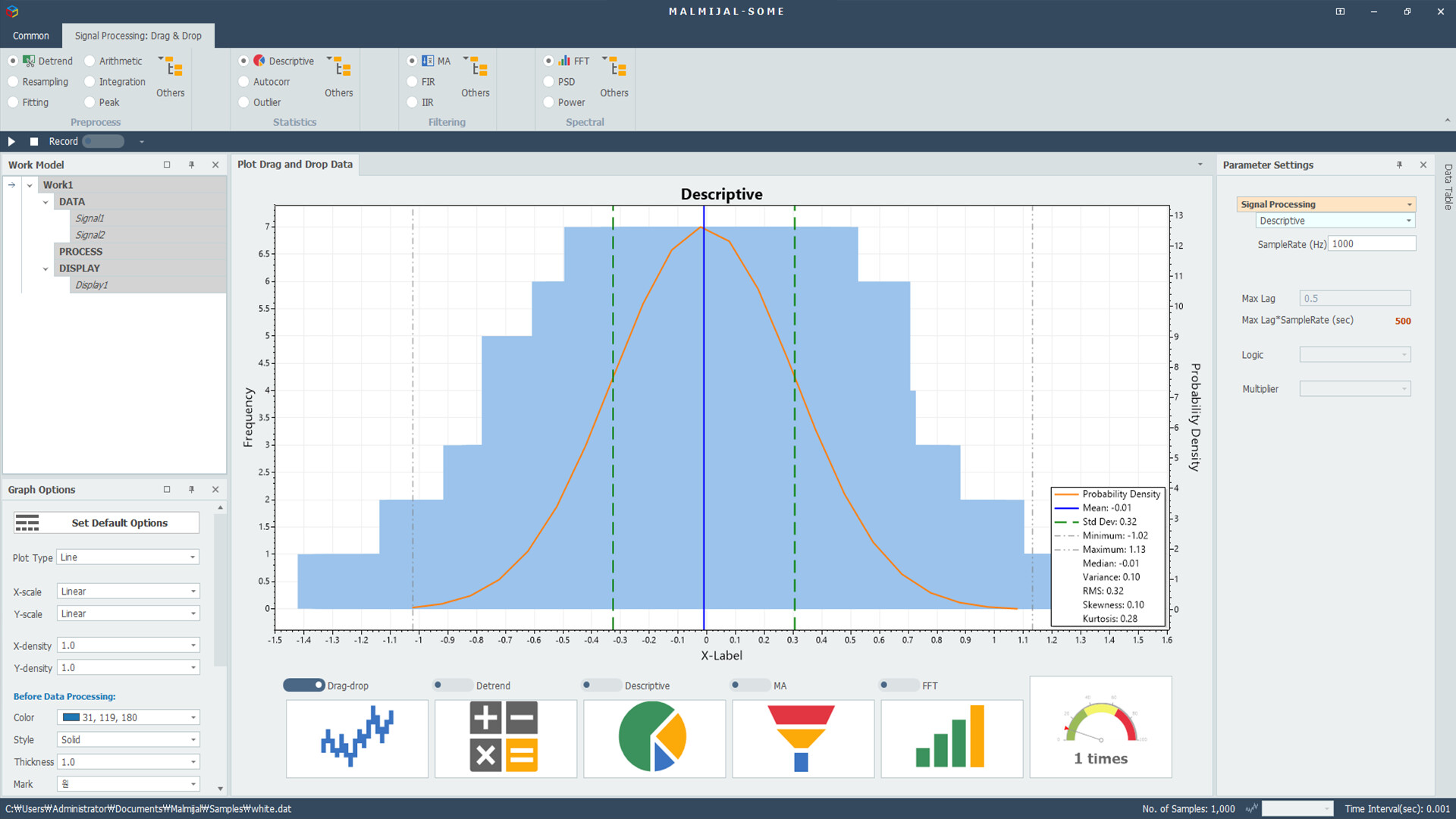1456x819 pixels.
Task: Click the FFT bar chart tile
Action: (951, 738)
